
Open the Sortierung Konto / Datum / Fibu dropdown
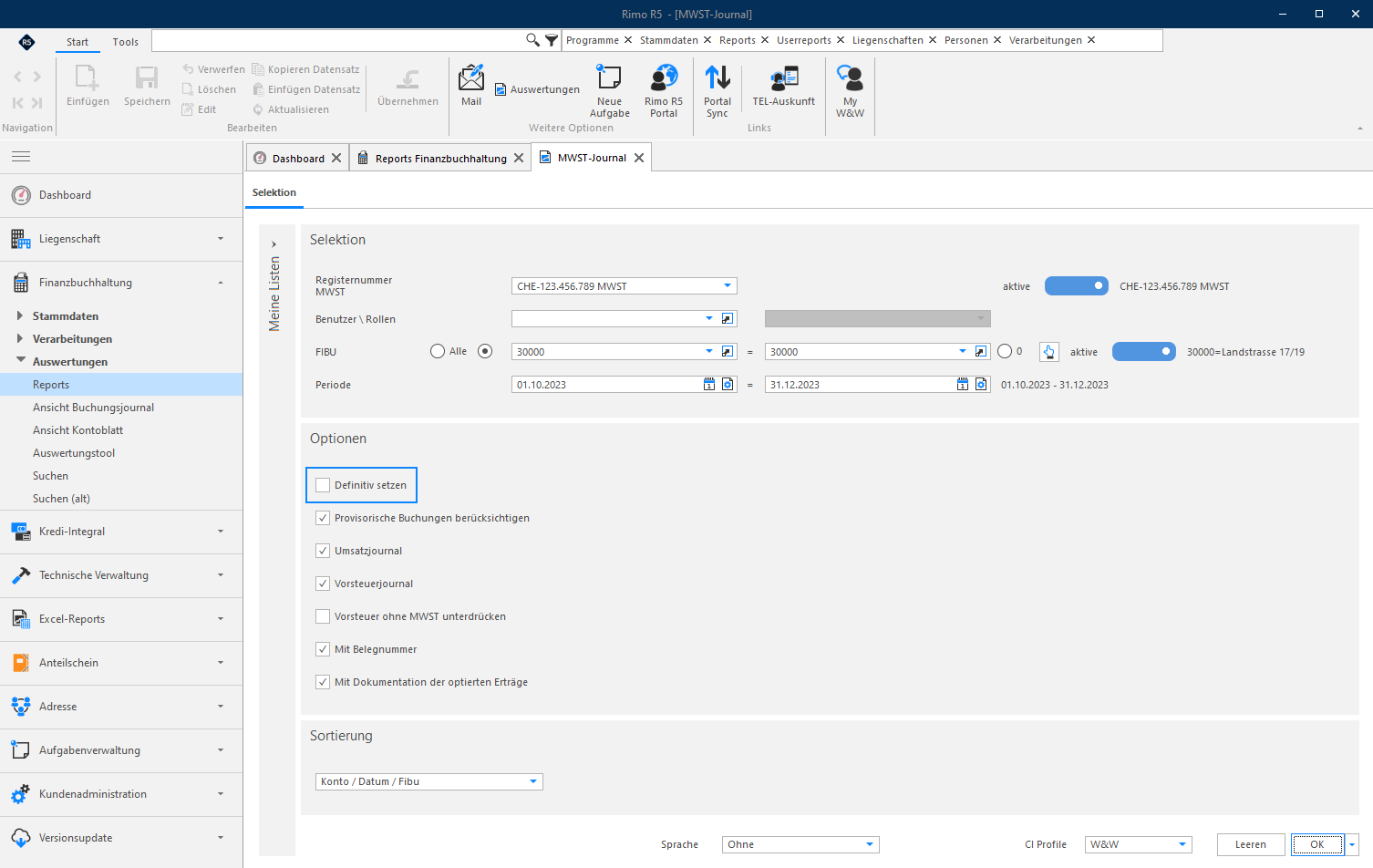click(x=533, y=781)
